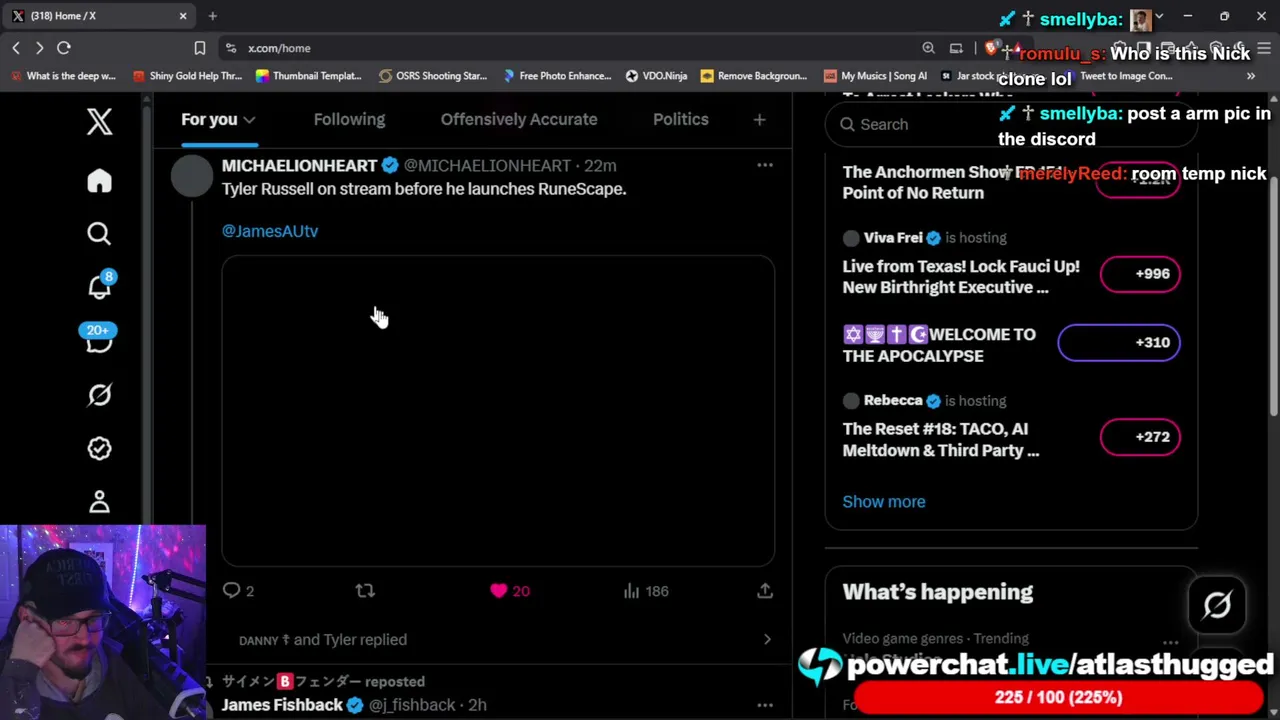Open the embedded media in MICHAELIONHEART post
The width and height of the screenshot is (1280, 720).
point(498,411)
